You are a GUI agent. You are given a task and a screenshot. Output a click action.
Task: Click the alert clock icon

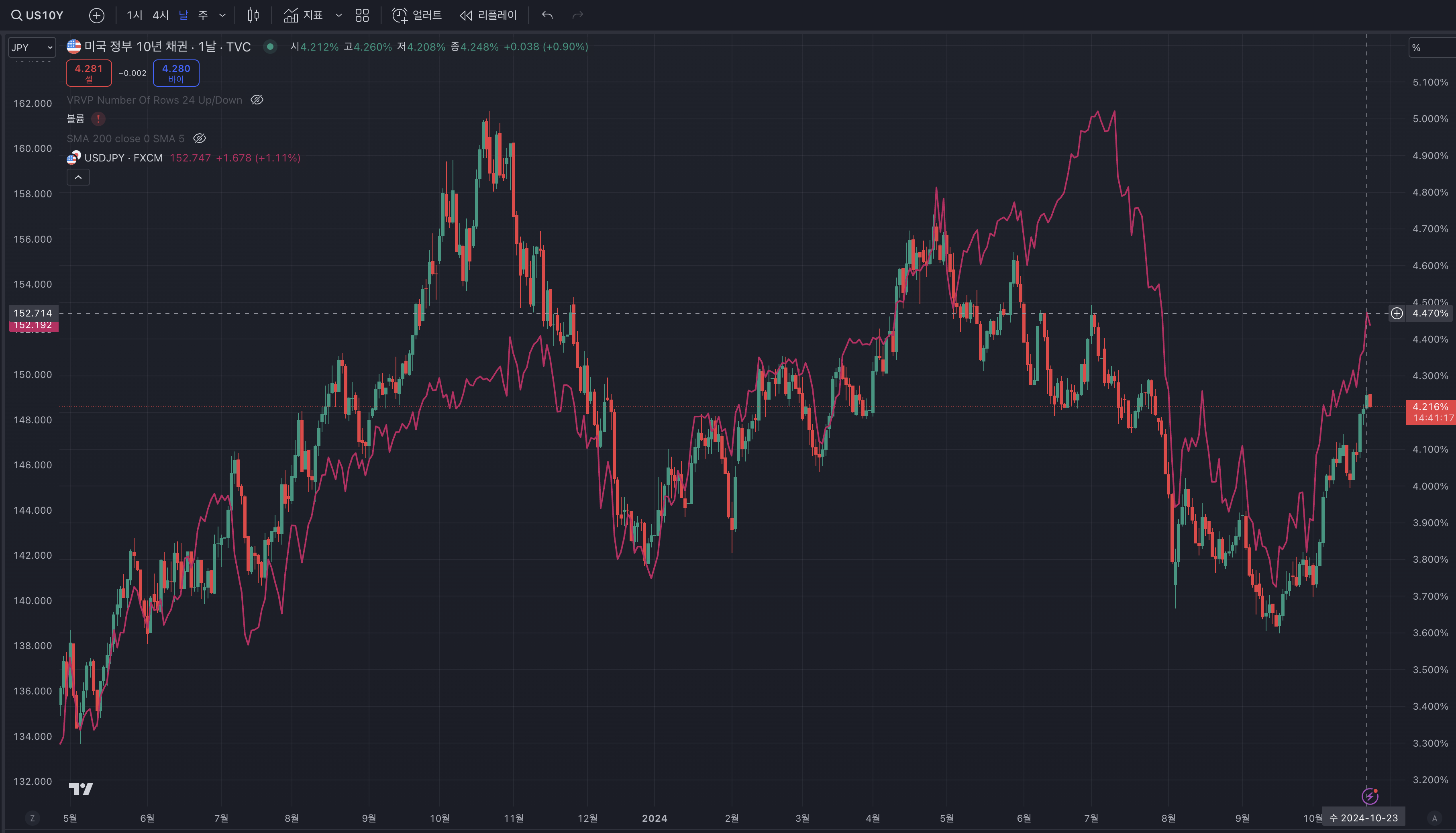pos(399,15)
